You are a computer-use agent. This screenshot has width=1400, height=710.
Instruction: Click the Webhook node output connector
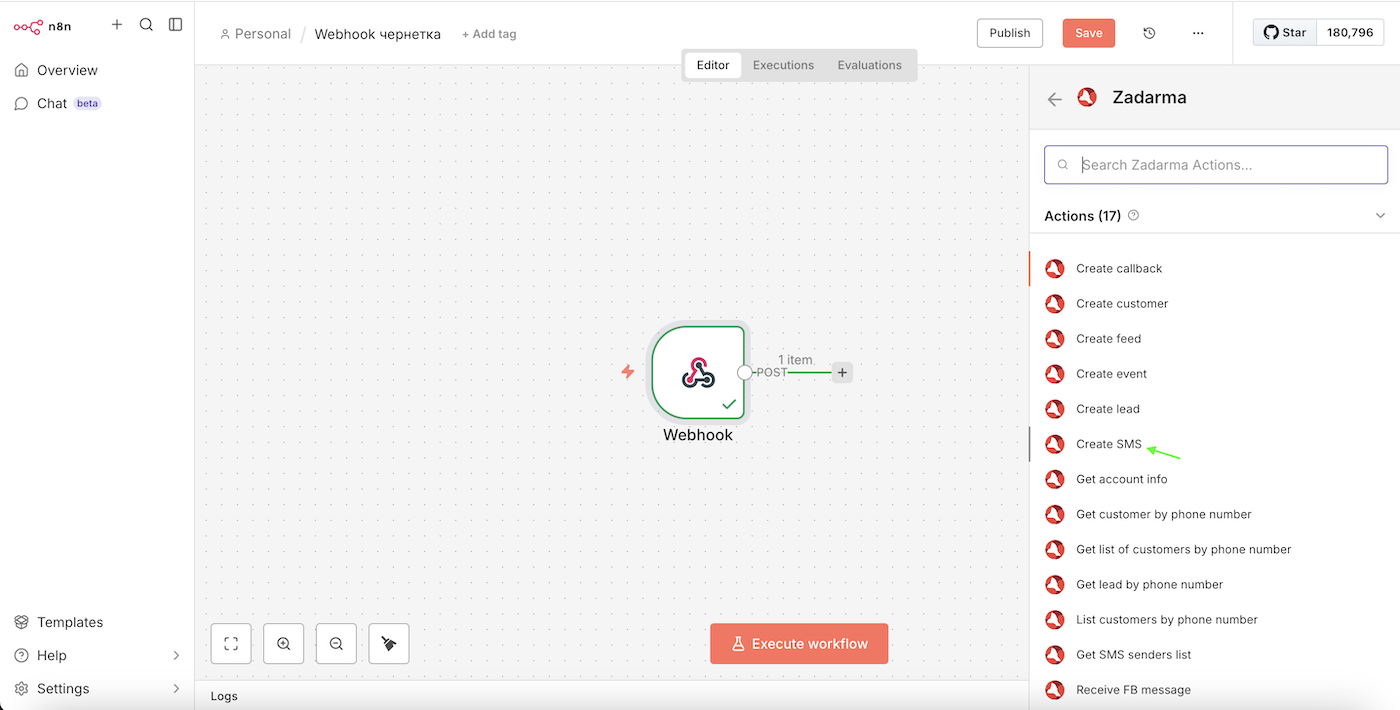(744, 372)
